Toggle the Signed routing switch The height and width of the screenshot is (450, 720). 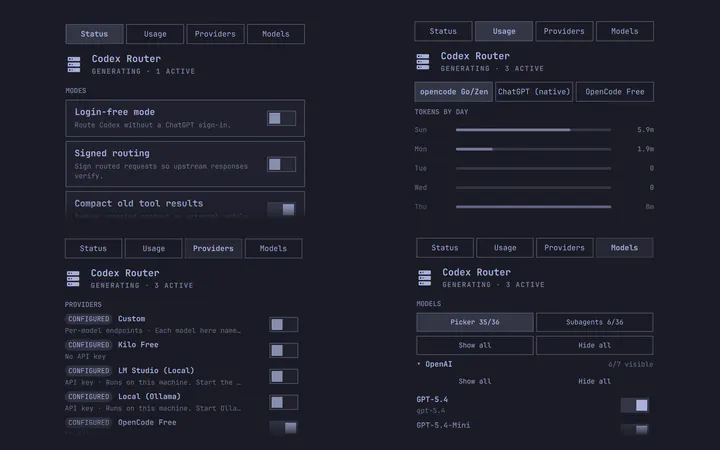click(x=281, y=164)
